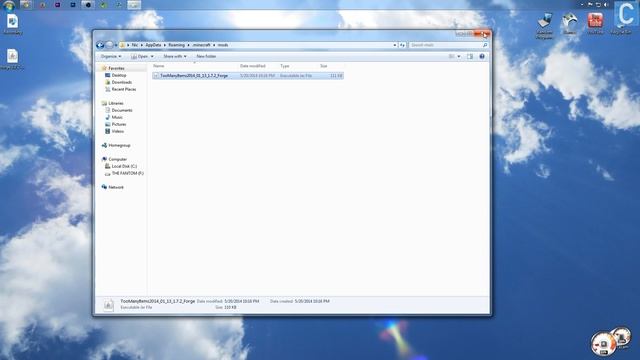Click the volume speaker tray icon
Viewport: 640px width, 360px height.
tap(606, 4)
